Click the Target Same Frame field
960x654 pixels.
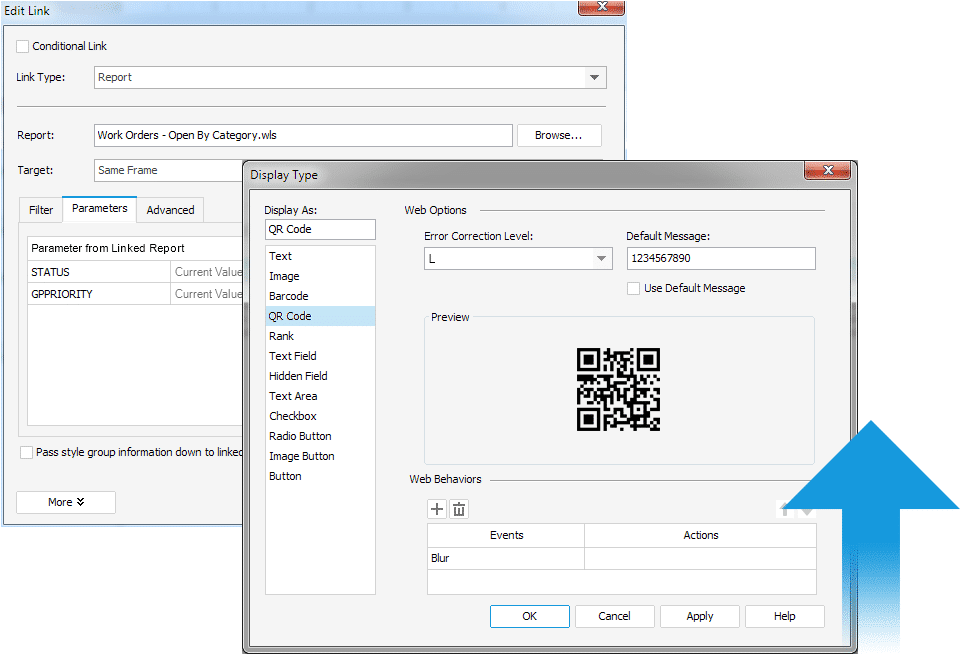point(169,170)
